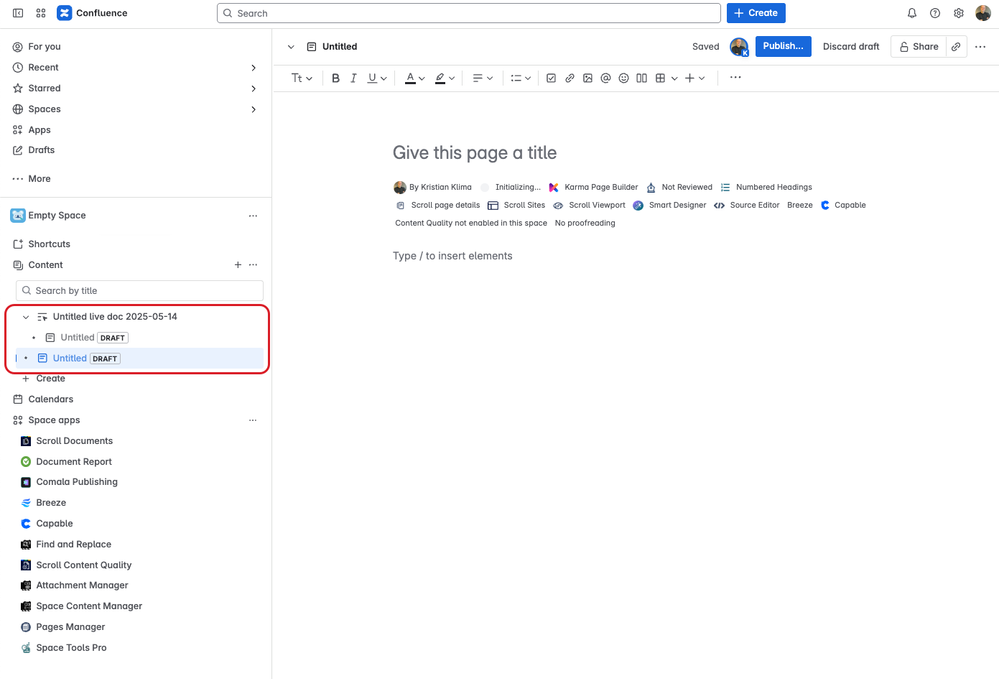Toggle italic formatting
This screenshot has width=999, height=679.
pyautogui.click(x=353, y=78)
